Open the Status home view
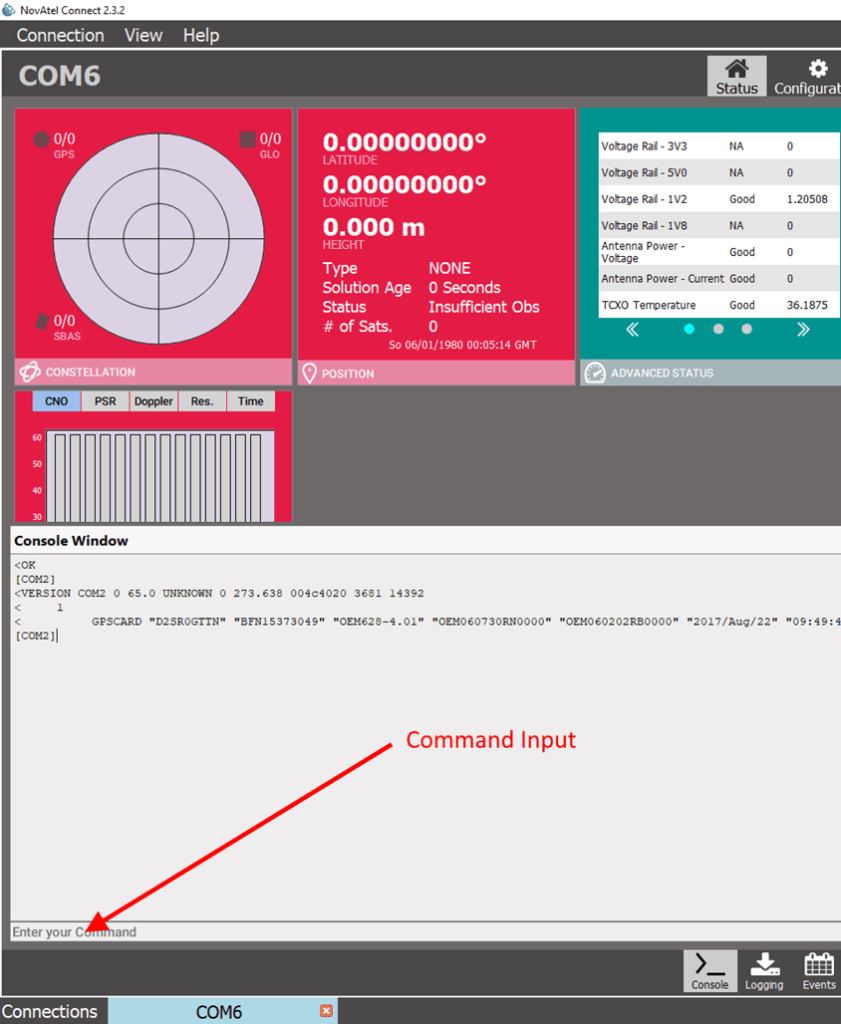Viewport: 841px width, 1024px height. tap(737, 76)
